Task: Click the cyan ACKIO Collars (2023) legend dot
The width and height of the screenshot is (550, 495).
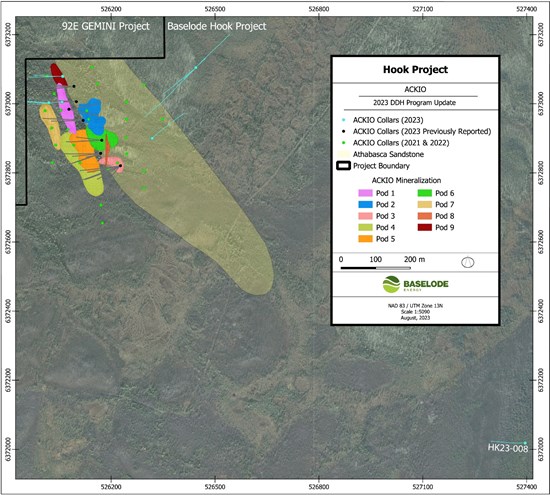Action: (344, 120)
